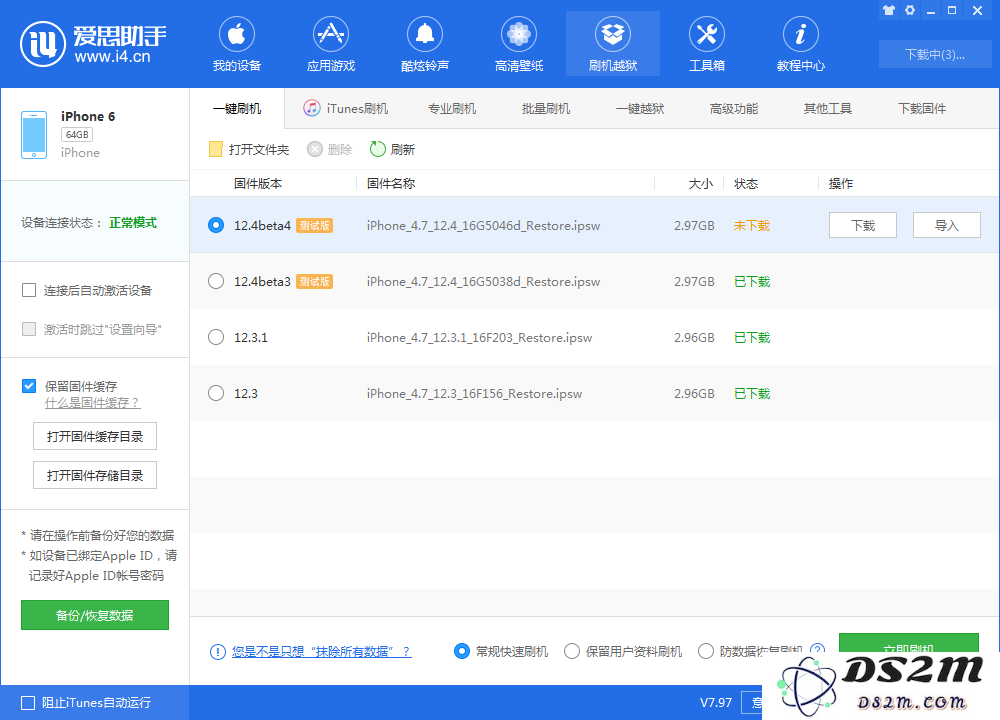Open 我的设备 (My Device) section
Screen dimensions: 1000x720
[237, 45]
